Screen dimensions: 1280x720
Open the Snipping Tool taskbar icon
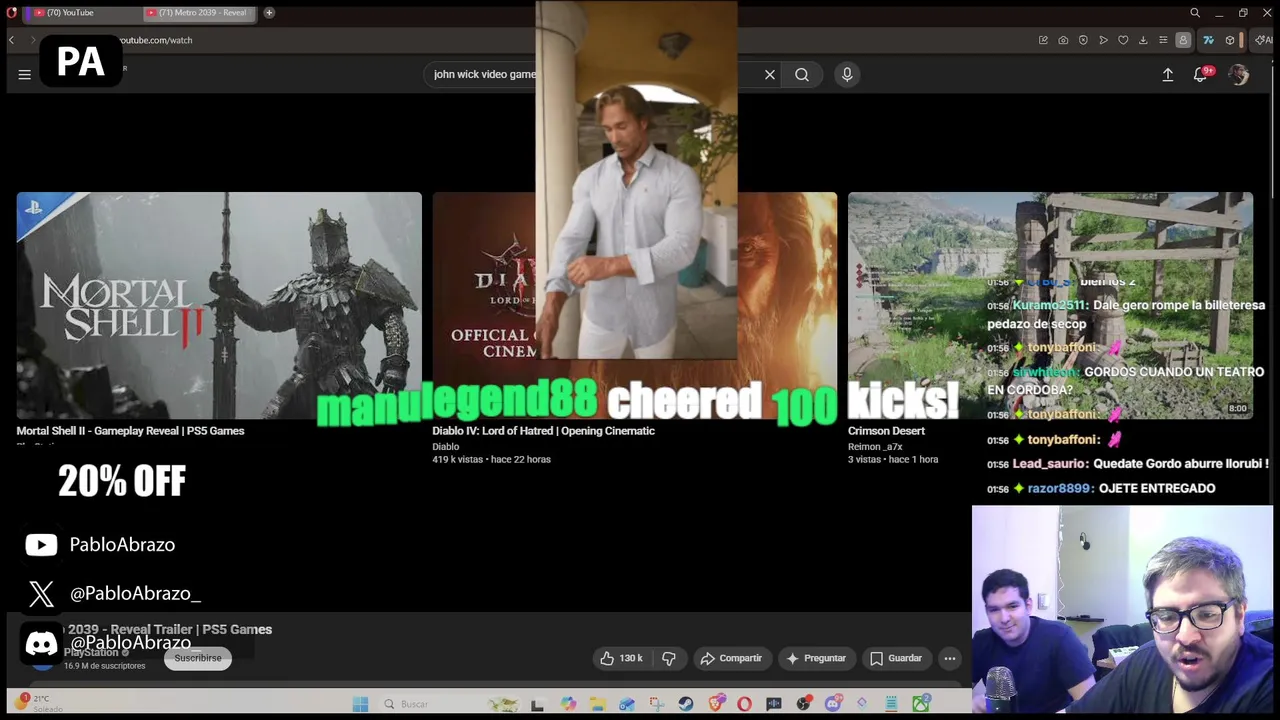tap(656, 704)
